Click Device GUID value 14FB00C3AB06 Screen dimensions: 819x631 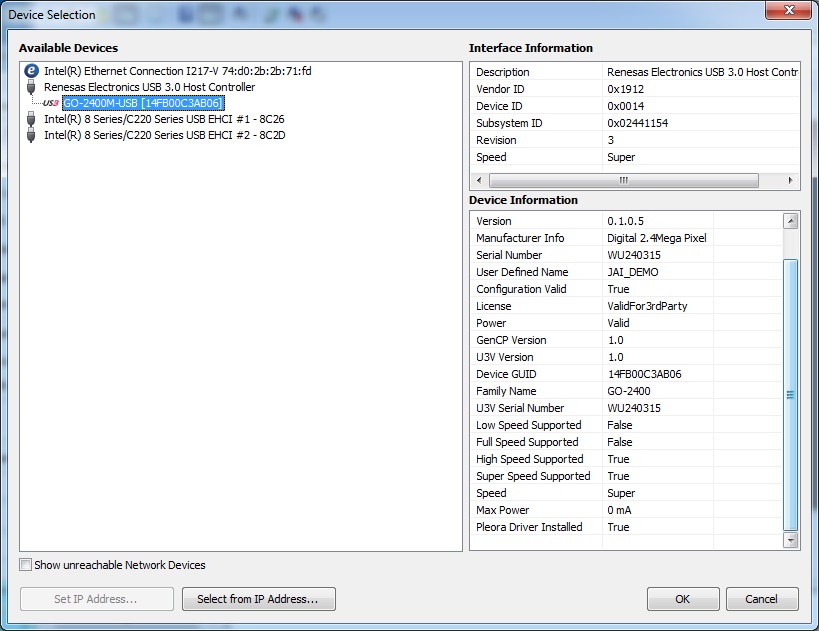[645, 374]
